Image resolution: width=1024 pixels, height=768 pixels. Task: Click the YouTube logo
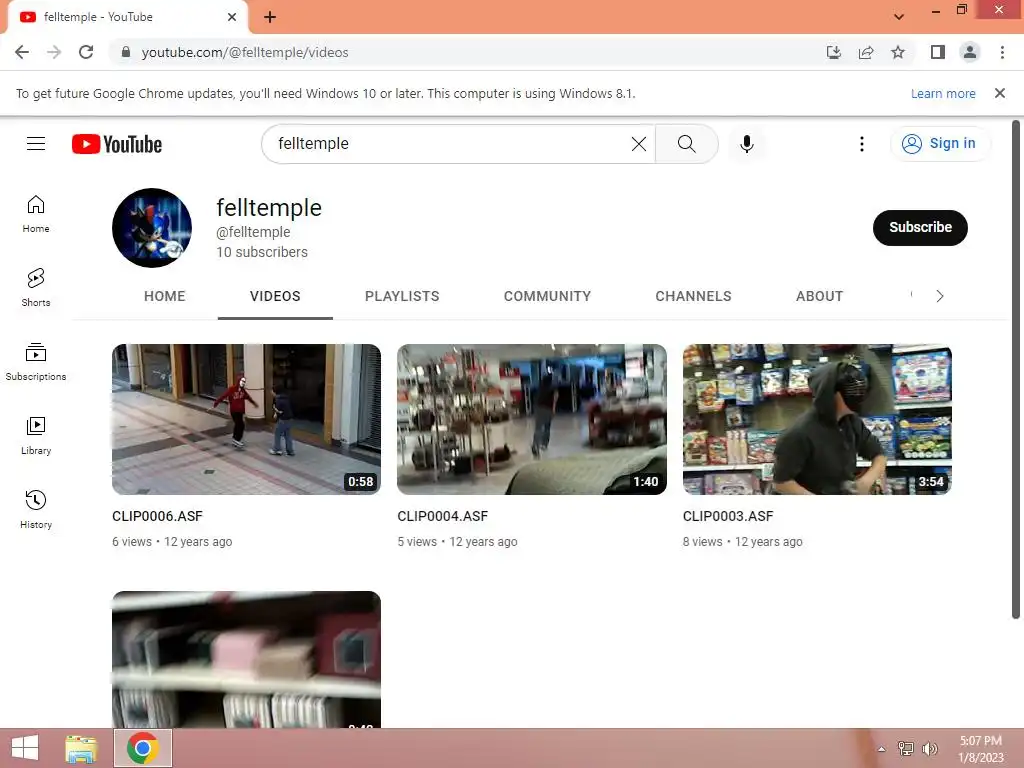(x=117, y=144)
